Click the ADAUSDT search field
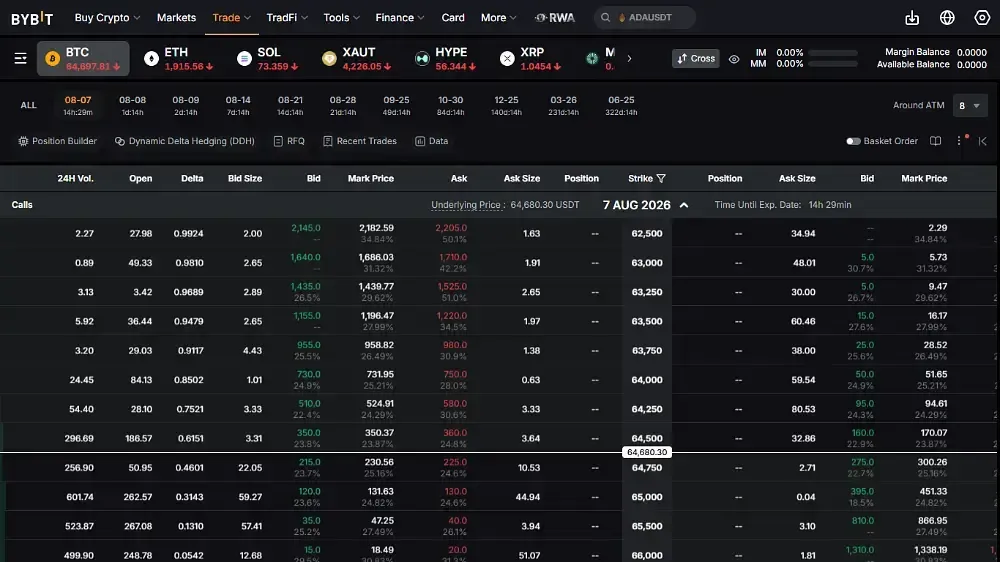This screenshot has height=562, width=1000. click(645, 18)
